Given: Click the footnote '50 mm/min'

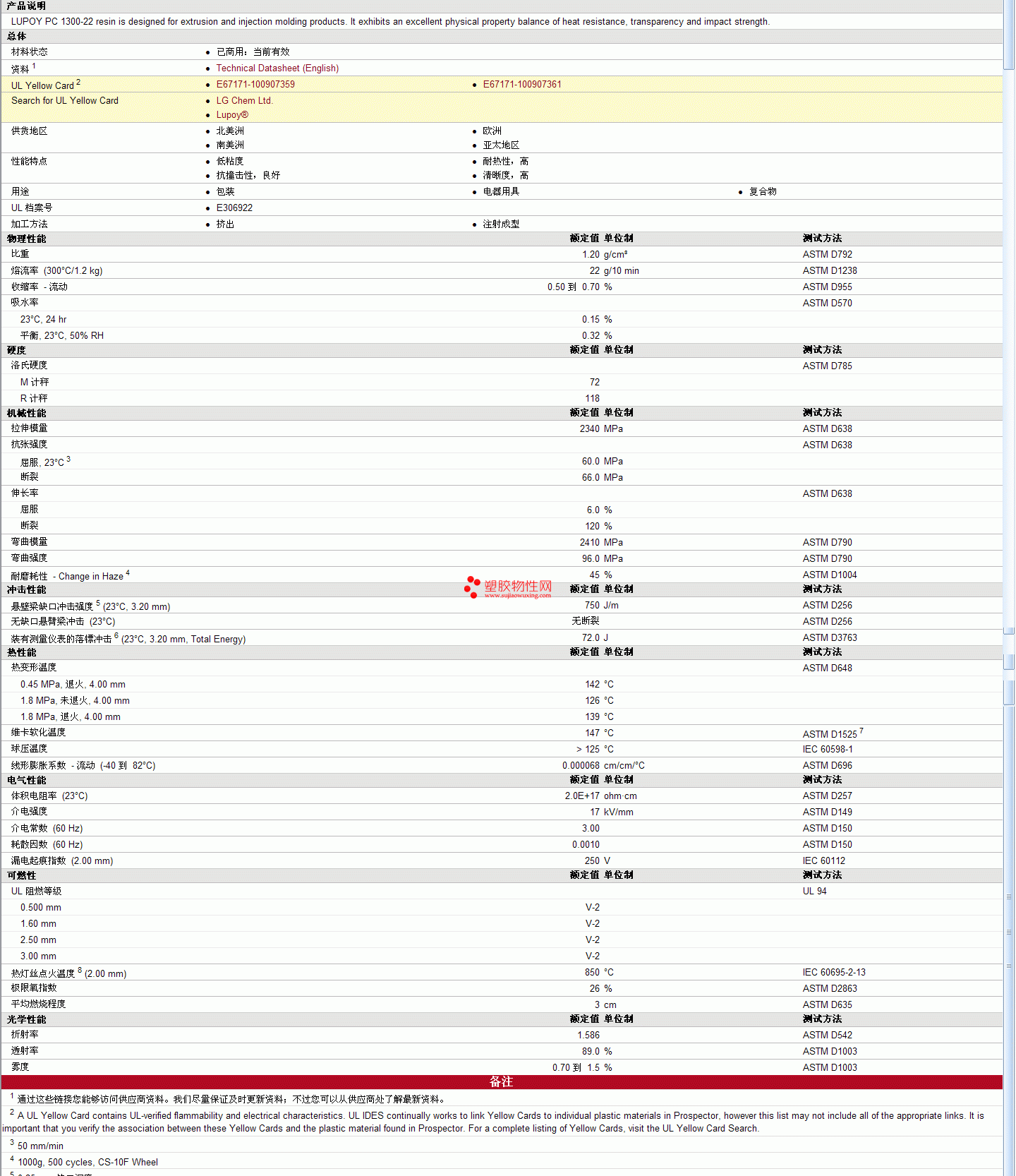Looking at the screenshot, I should click(x=40, y=1146).
